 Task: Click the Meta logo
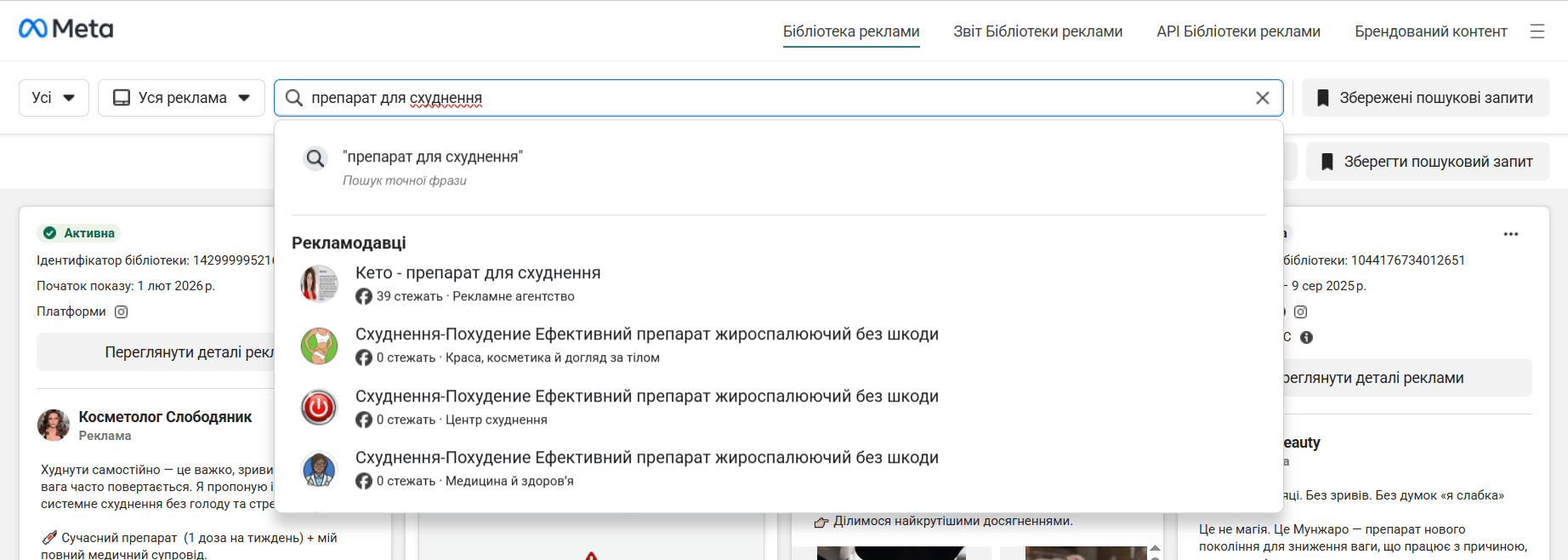click(x=65, y=29)
